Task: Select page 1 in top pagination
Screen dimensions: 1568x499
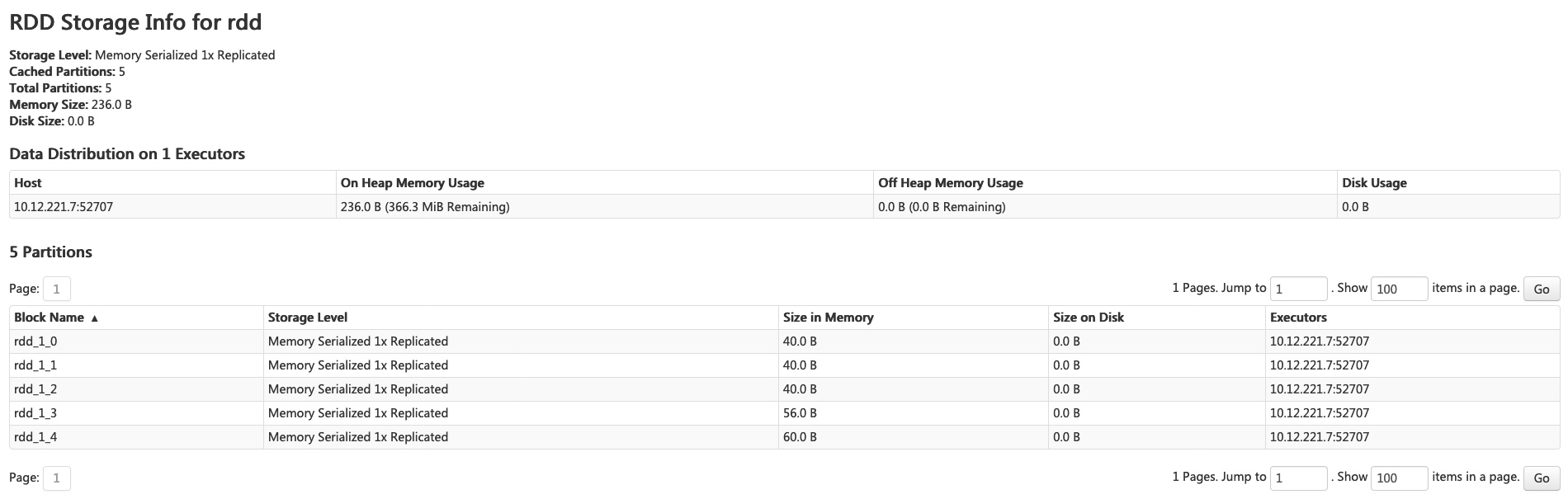Action: tap(56, 289)
